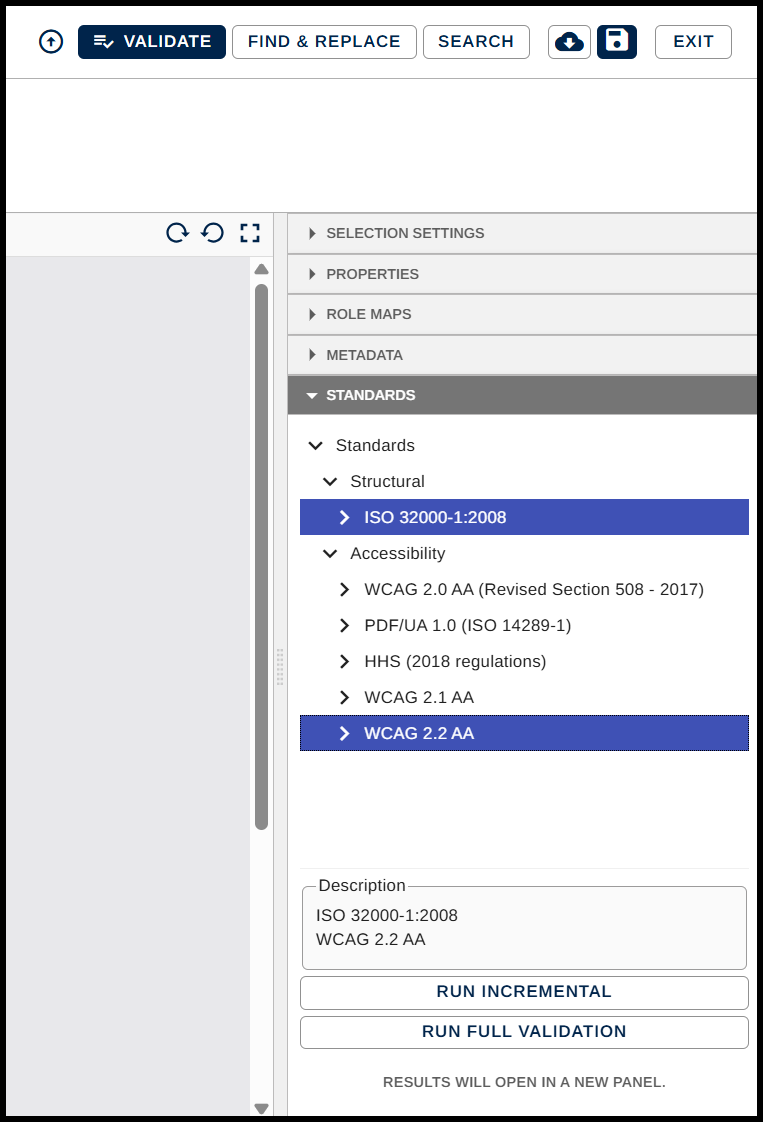This screenshot has width=763, height=1122.
Task: Click scrollbar down arrow in document pane
Action: tap(261, 1108)
